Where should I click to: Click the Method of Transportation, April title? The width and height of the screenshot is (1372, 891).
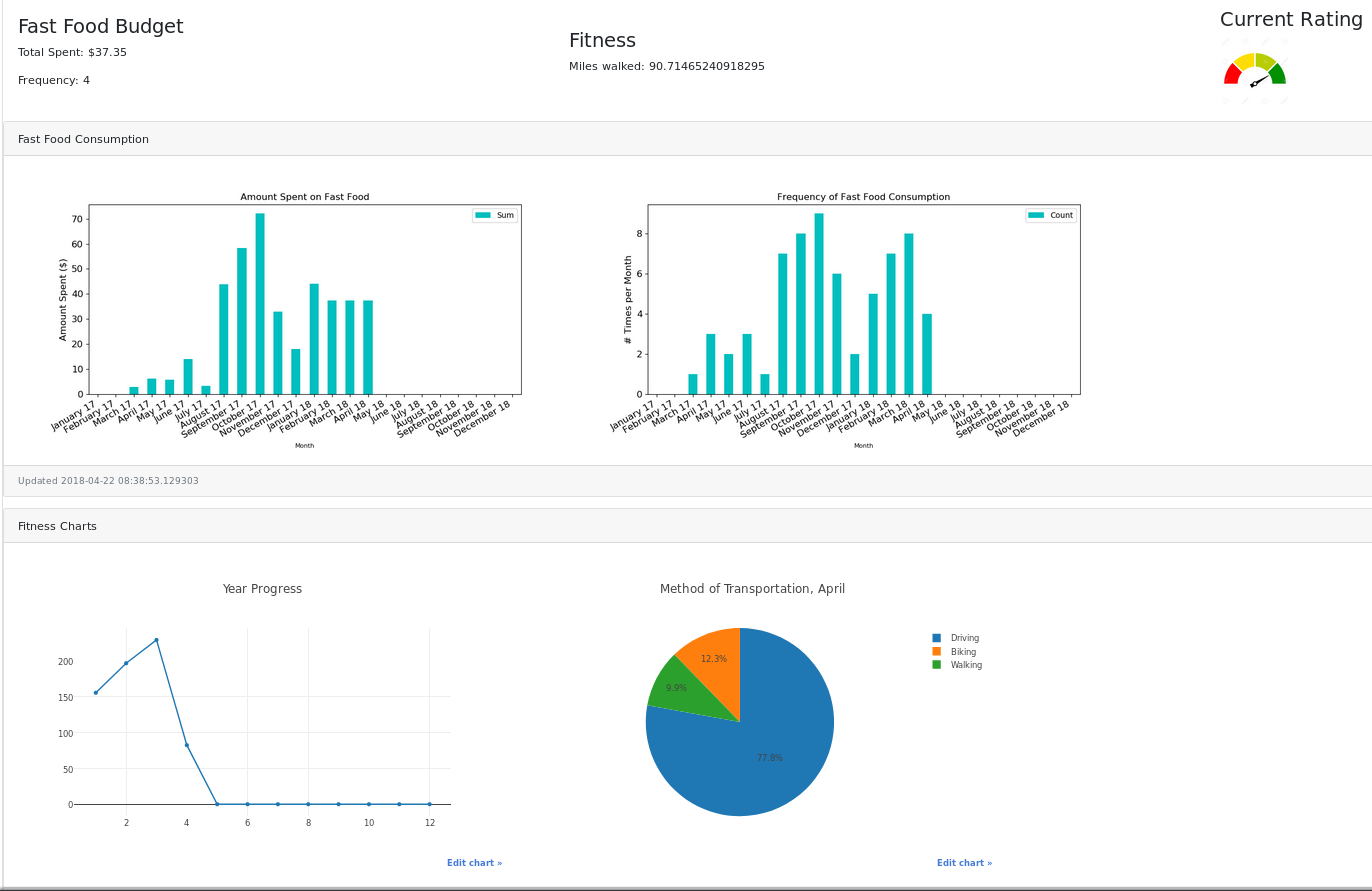coord(752,589)
